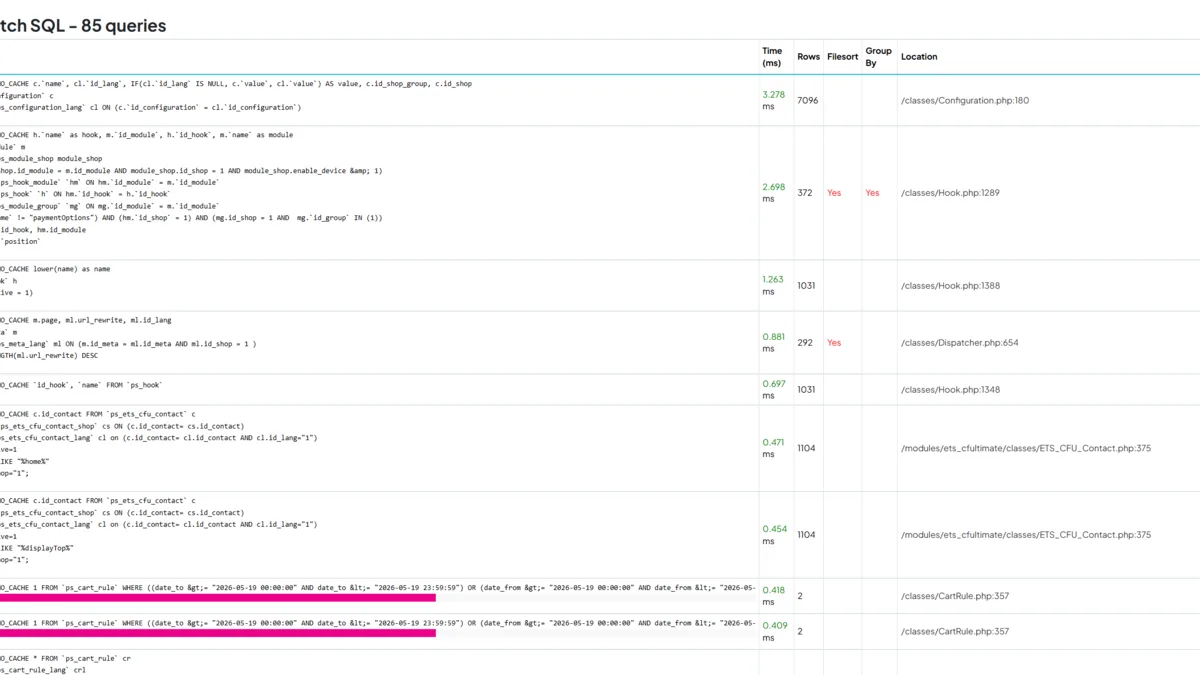
Task: Click the 292 rows count cell
Action: (x=805, y=343)
